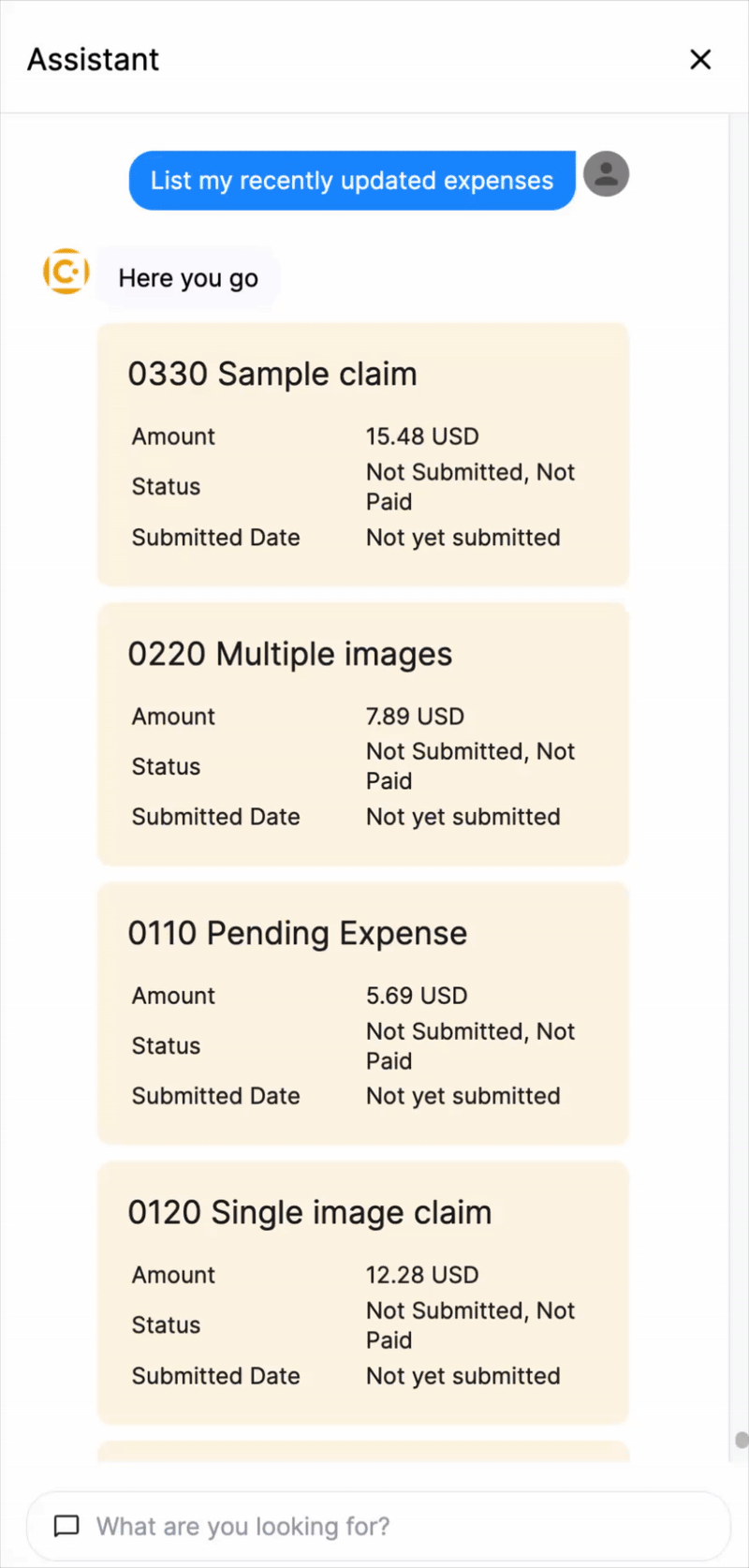Click the 0330 Sample claim title text
Viewport: 749px width, 1568px height.
click(x=272, y=374)
